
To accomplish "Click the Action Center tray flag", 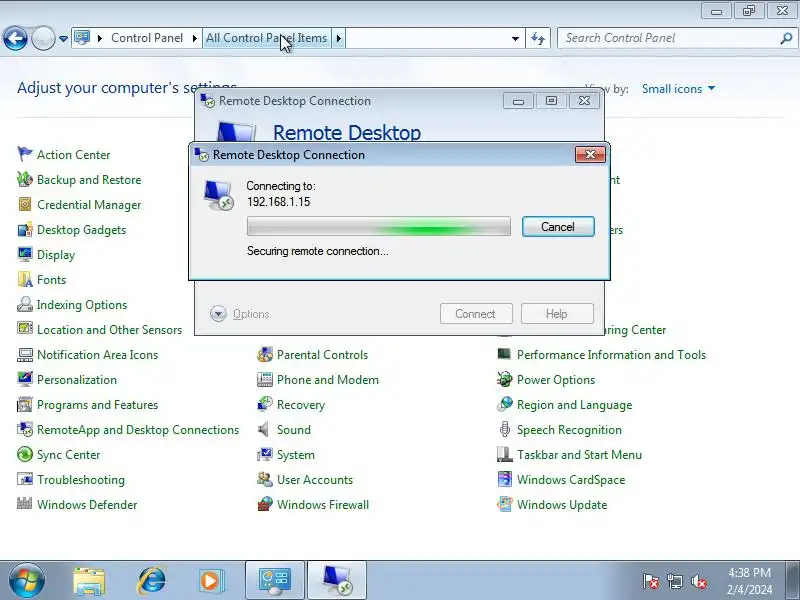I will point(651,581).
